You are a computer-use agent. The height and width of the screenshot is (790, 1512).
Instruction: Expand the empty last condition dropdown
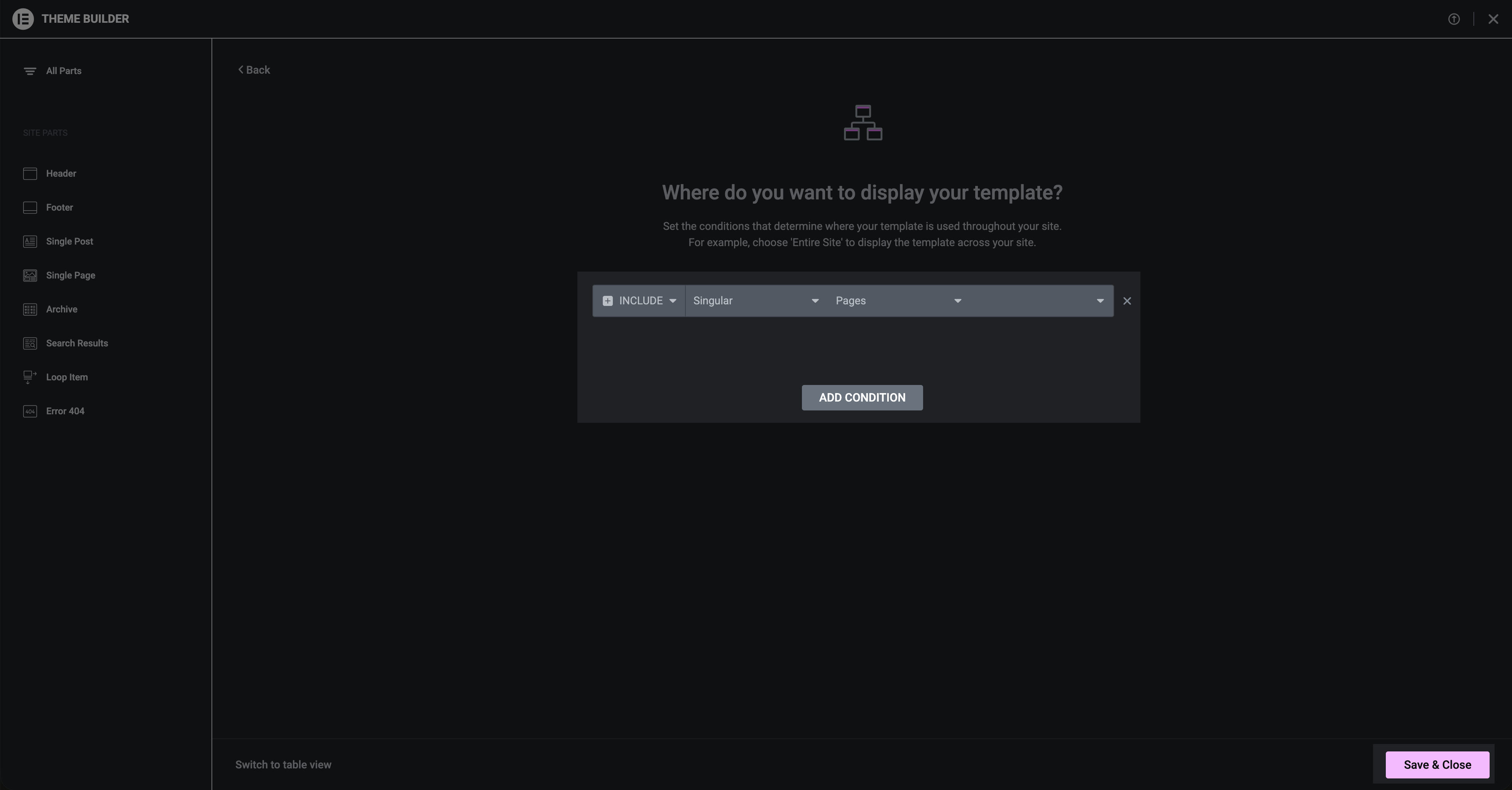click(x=1041, y=301)
